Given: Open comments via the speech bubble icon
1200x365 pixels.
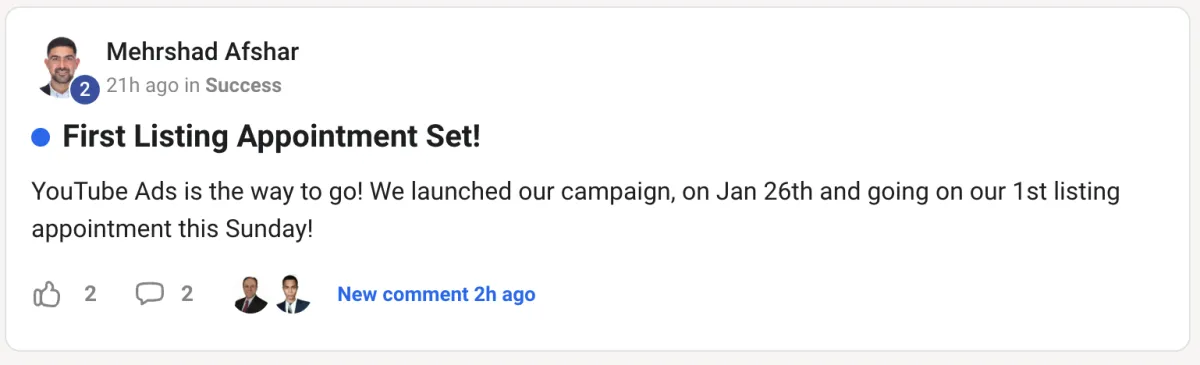Looking at the screenshot, I should pyautogui.click(x=150, y=294).
